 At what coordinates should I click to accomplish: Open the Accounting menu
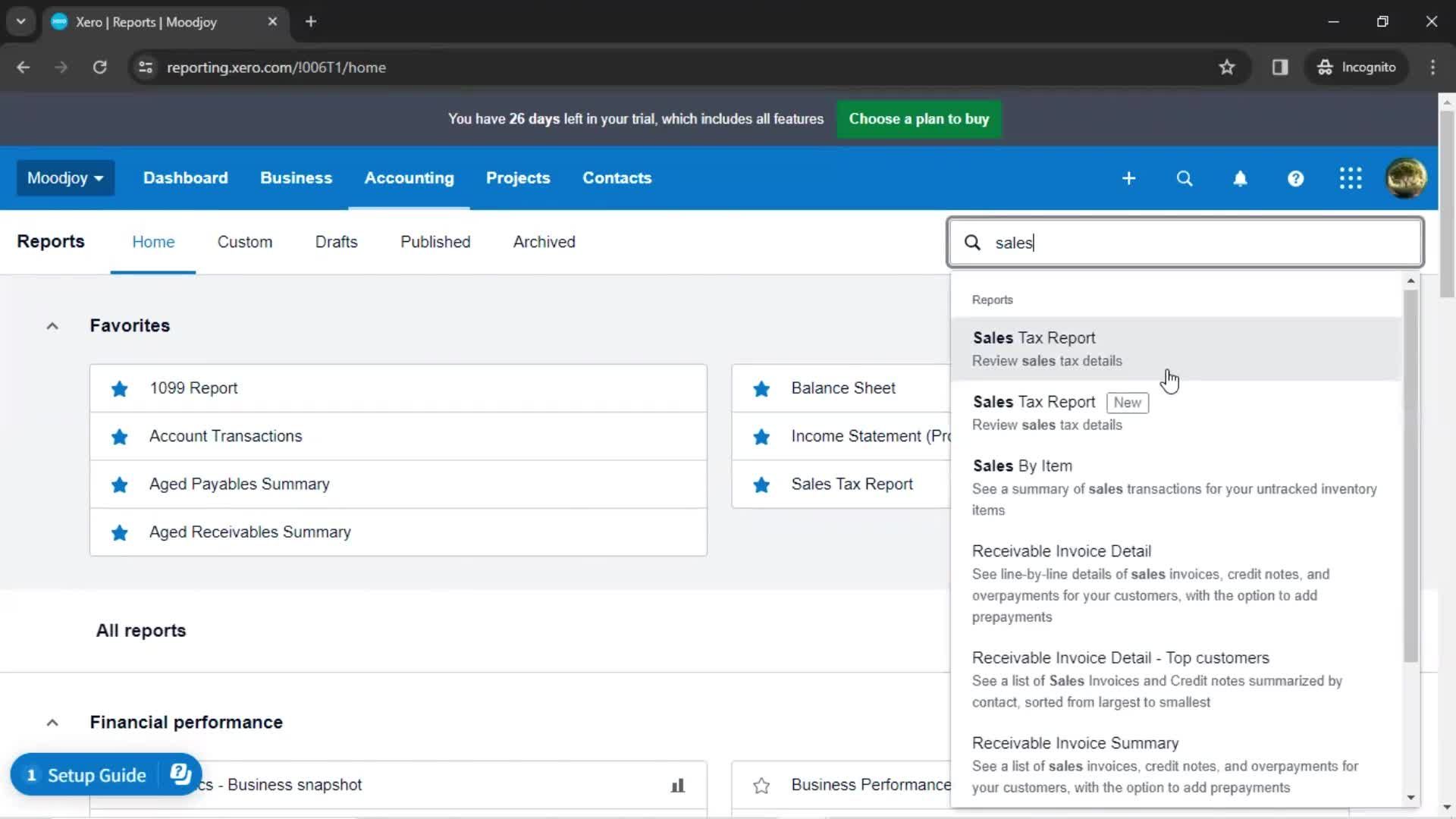click(x=409, y=178)
